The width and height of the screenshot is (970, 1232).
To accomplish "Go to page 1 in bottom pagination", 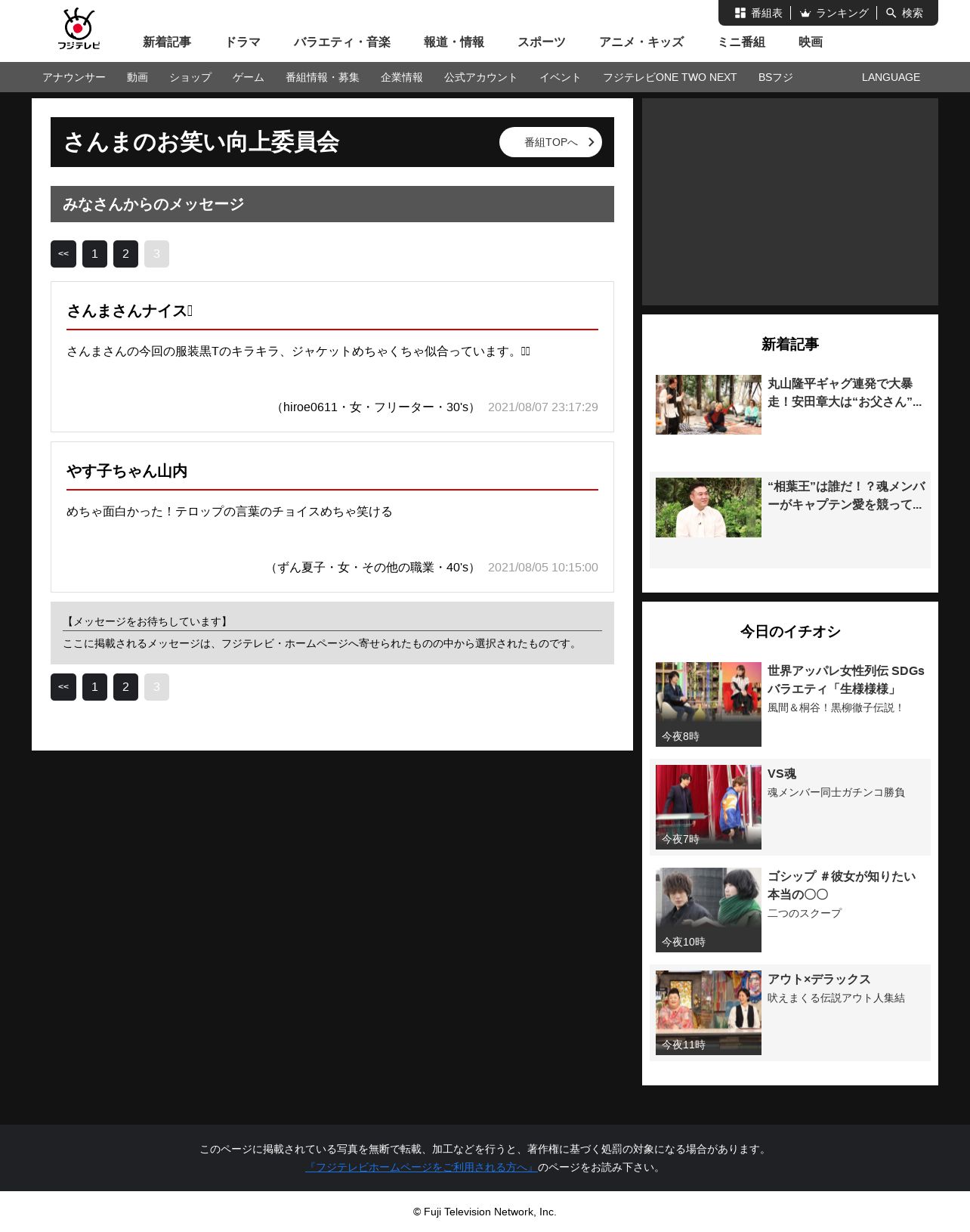I will coord(94,687).
